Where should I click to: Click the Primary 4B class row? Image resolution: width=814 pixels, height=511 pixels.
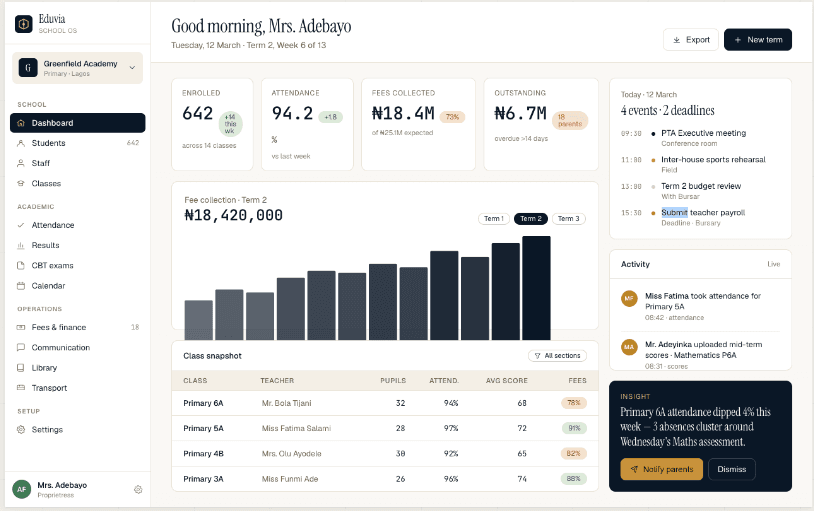pos(385,453)
